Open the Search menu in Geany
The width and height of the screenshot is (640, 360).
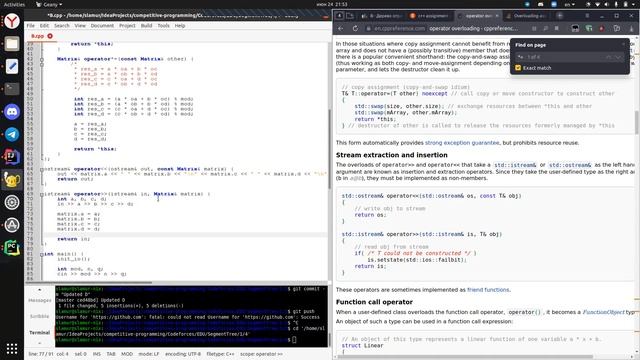[62, 26]
